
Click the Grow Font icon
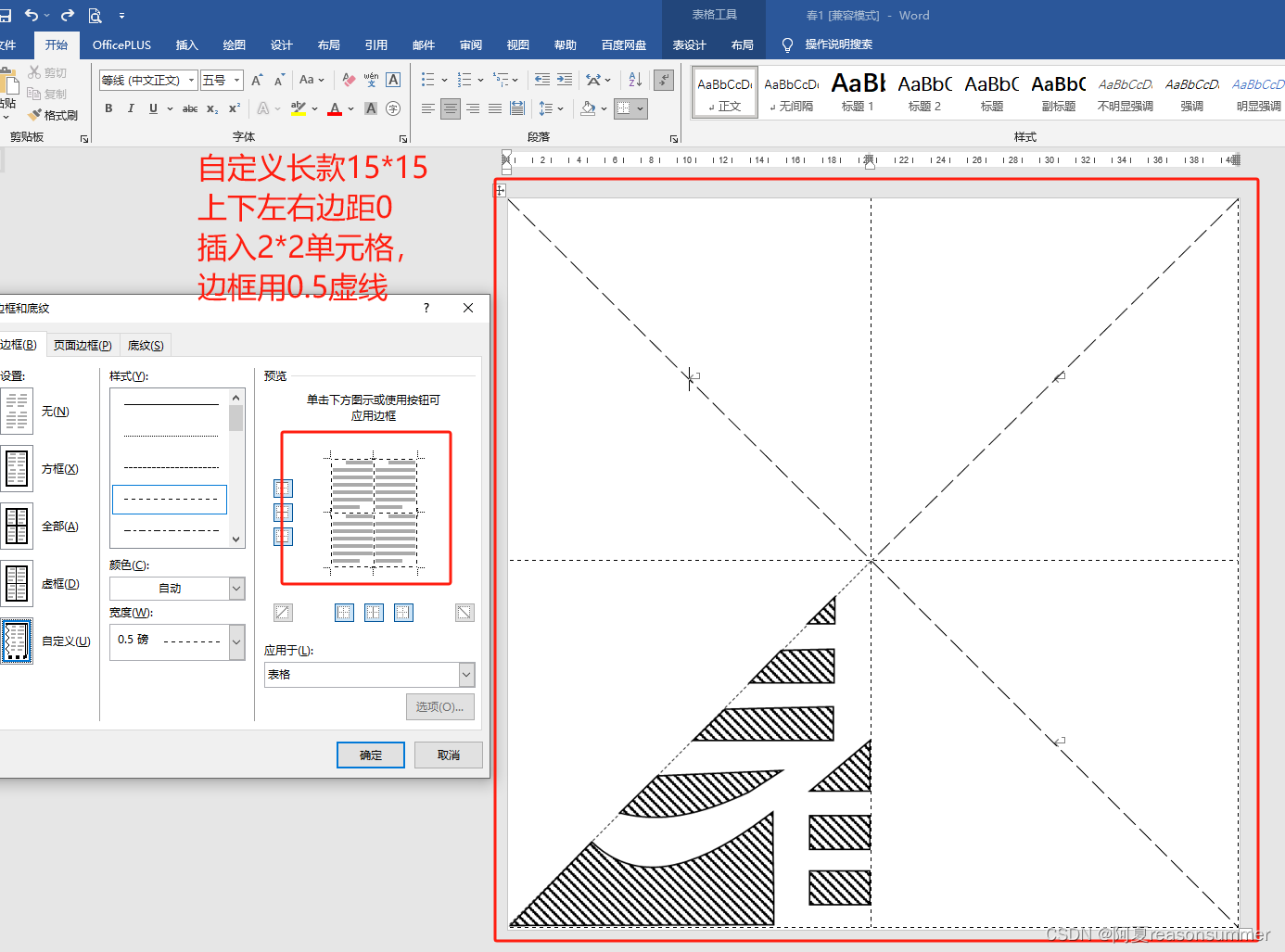pyautogui.click(x=257, y=80)
